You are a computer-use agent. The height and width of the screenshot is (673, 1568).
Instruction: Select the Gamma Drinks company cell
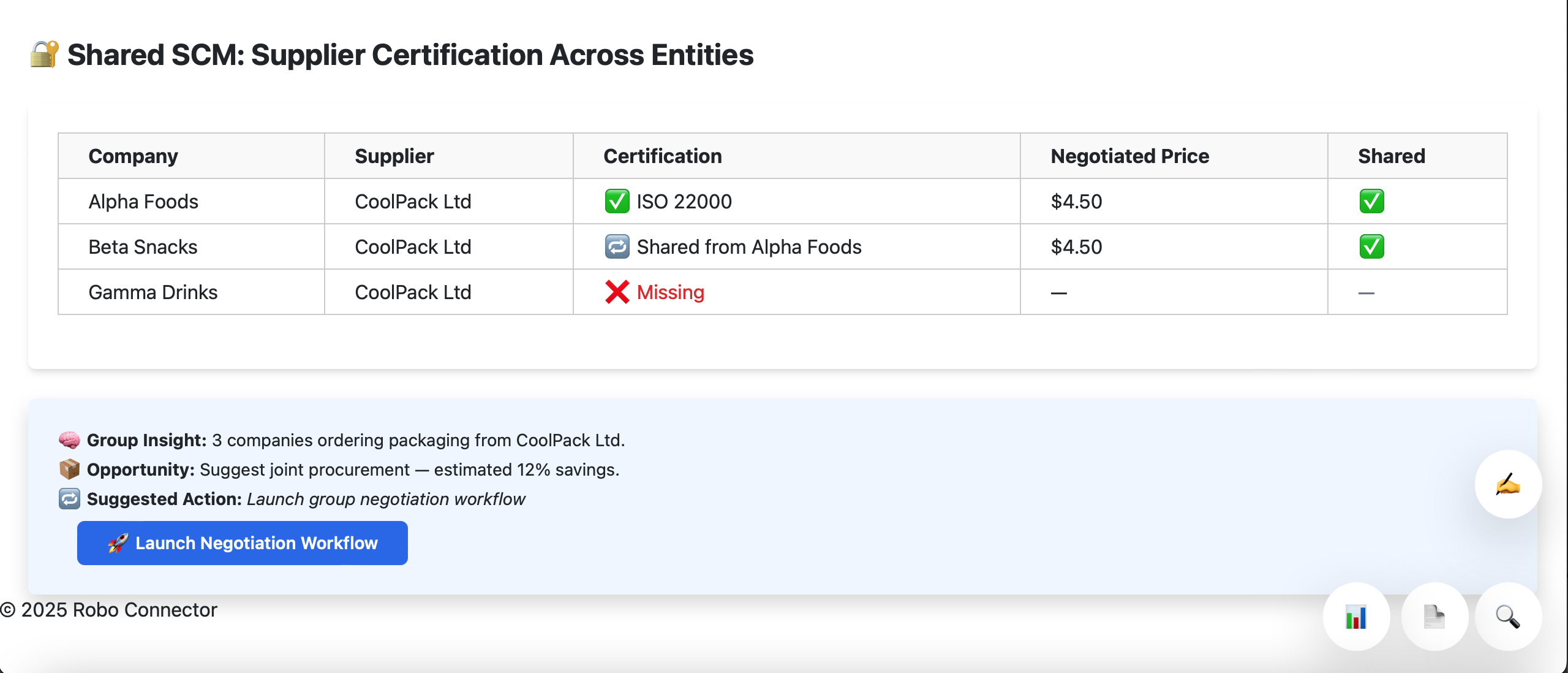pos(153,292)
